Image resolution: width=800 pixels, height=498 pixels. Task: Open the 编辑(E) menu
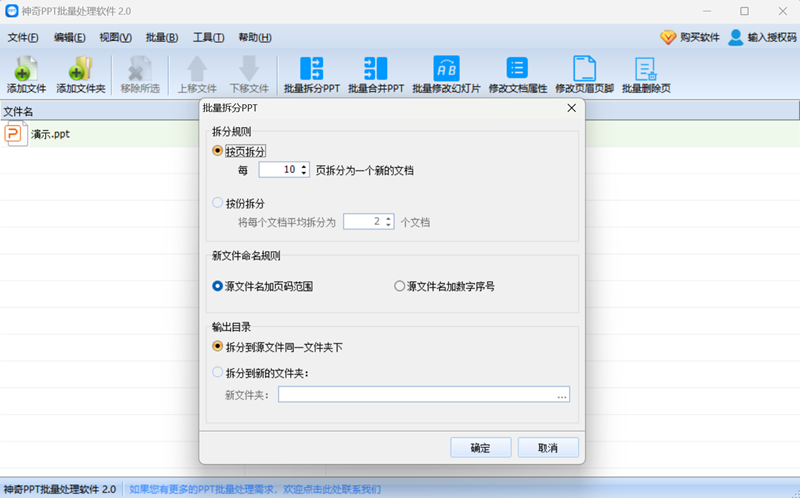point(69,37)
